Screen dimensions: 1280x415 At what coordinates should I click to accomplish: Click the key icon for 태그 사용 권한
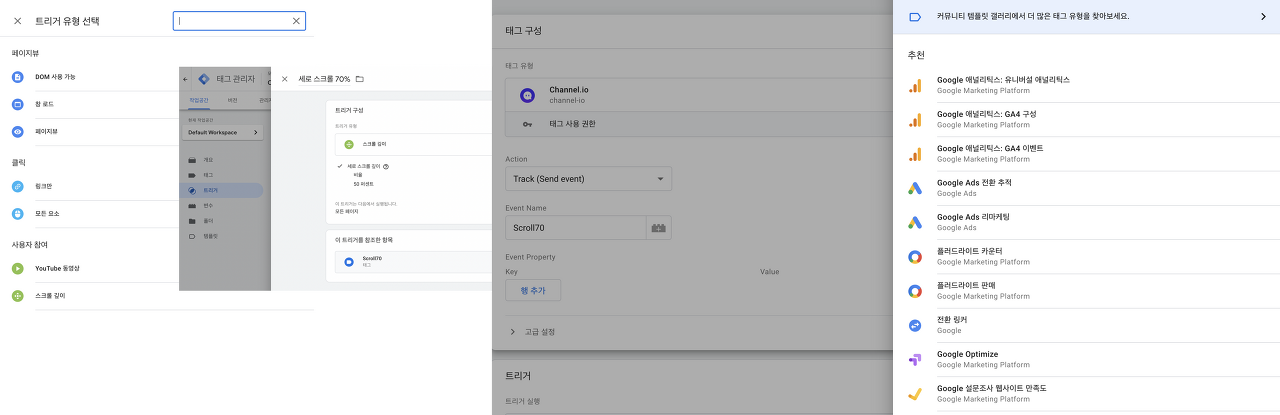[x=528, y=125]
